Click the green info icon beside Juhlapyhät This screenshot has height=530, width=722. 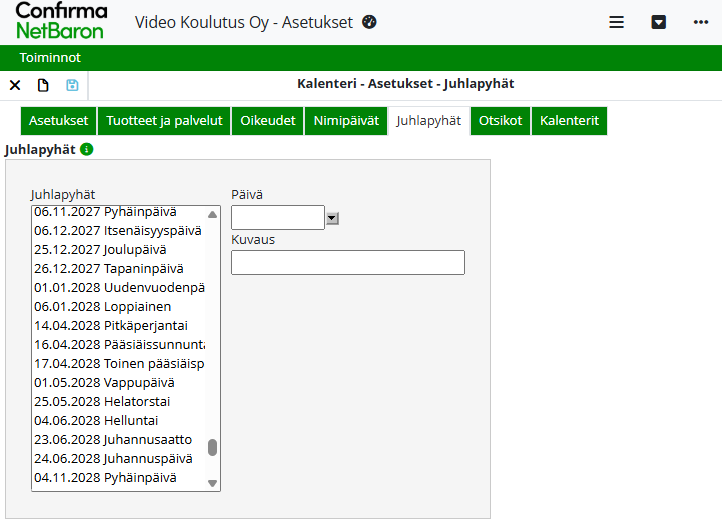tap(87, 149)
